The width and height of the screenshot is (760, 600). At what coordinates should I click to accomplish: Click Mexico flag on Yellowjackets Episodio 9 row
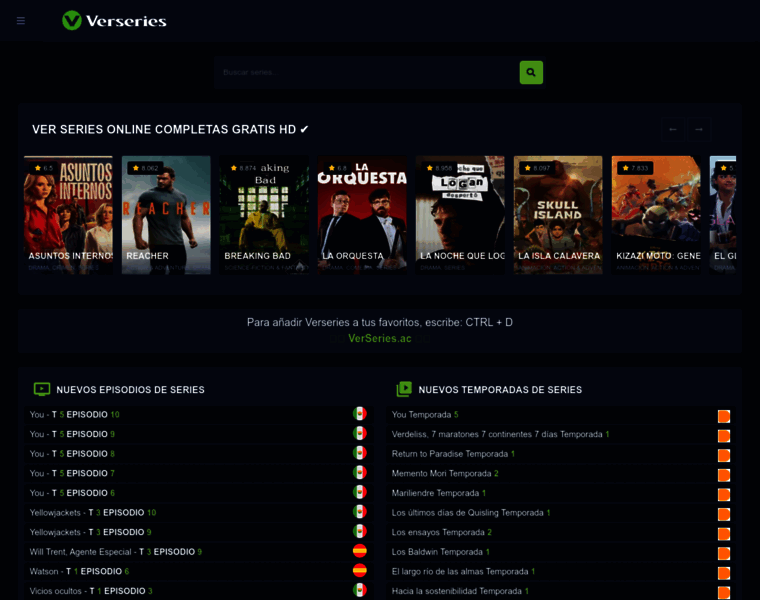coord(360,532)
